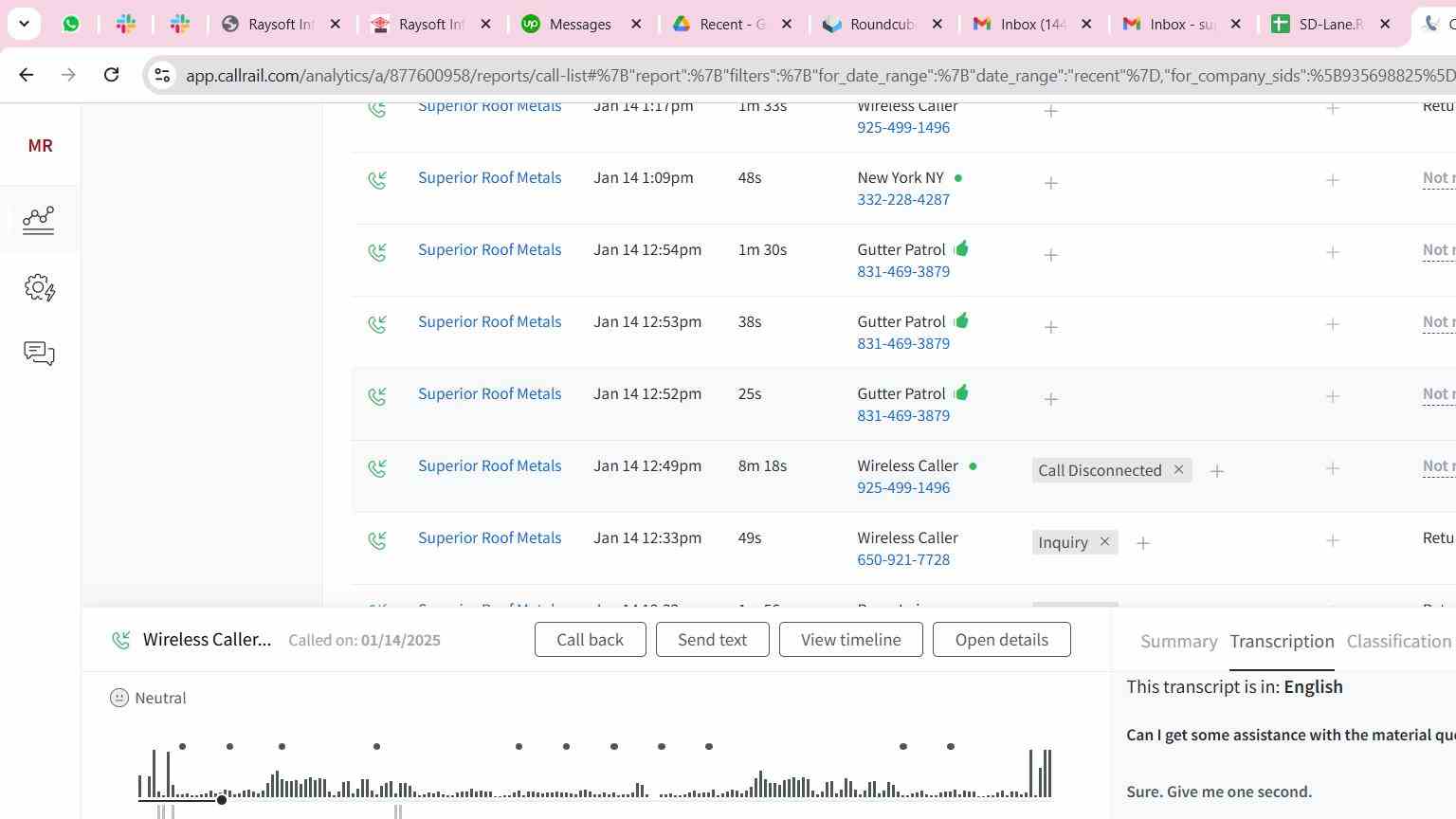Move the audio playhead knob on waveform

[x=222, y=800]
